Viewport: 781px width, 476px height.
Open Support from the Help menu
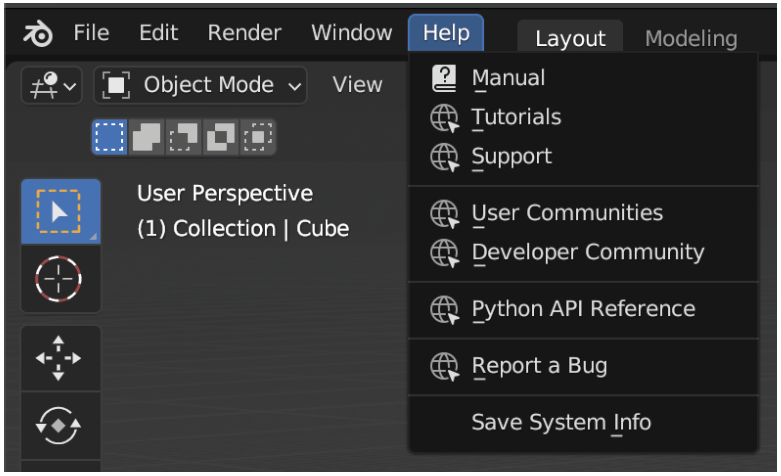[x=583, y=157]
